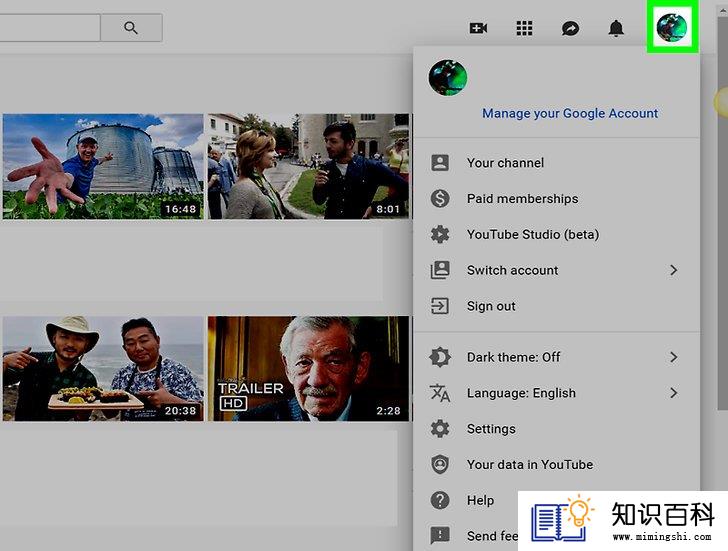Screen dimensions: 728x551
Task: Click the search magnifier button
Action: click(x=131, y=28)
